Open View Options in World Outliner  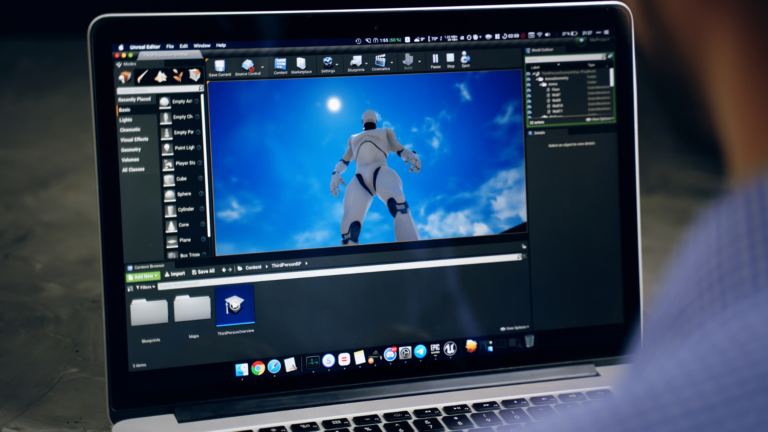600,119
